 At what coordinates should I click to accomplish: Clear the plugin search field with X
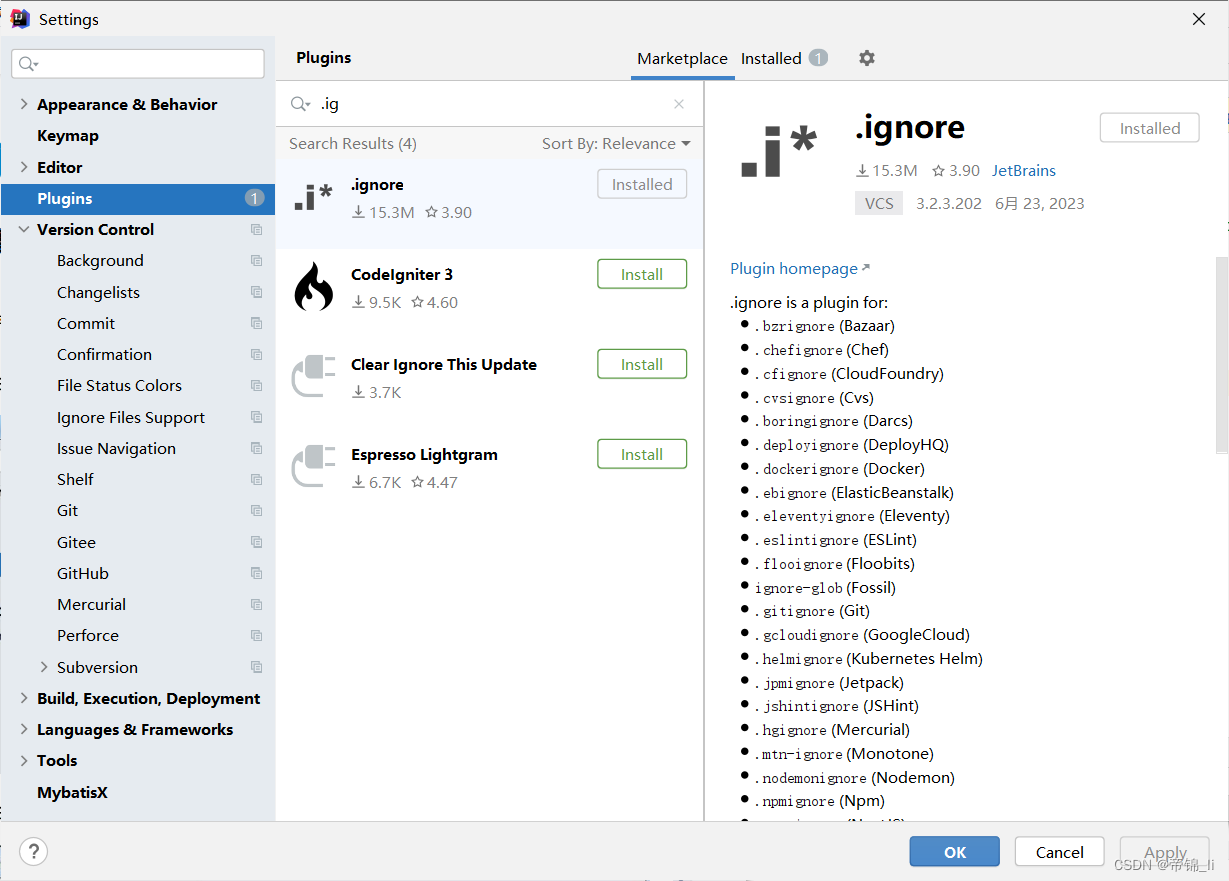[679, 104]
